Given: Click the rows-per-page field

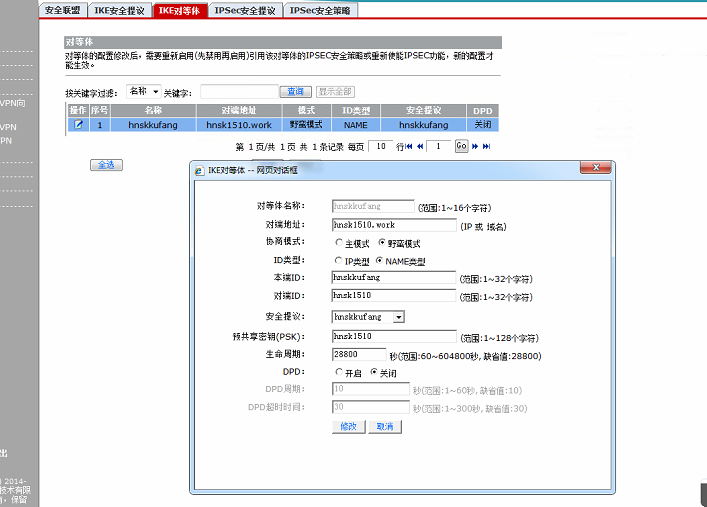Looking at the screenshot, I should click(x=381, y=146).
